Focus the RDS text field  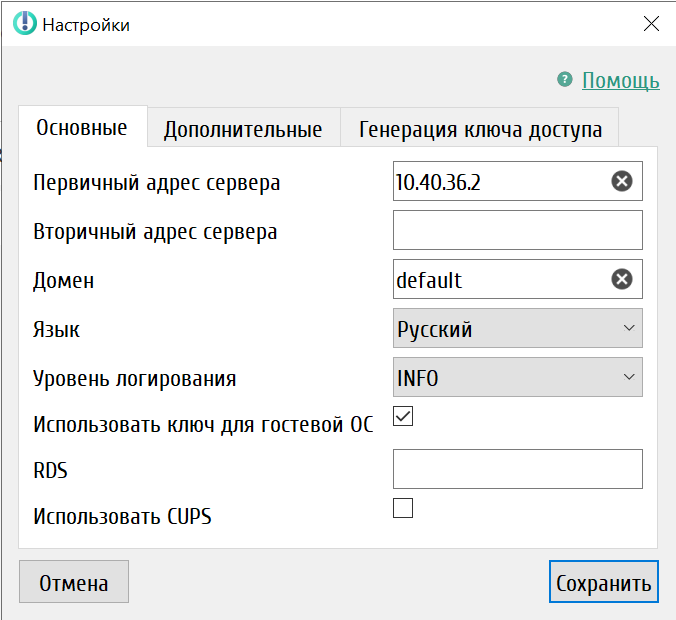[x=517, y=469]
